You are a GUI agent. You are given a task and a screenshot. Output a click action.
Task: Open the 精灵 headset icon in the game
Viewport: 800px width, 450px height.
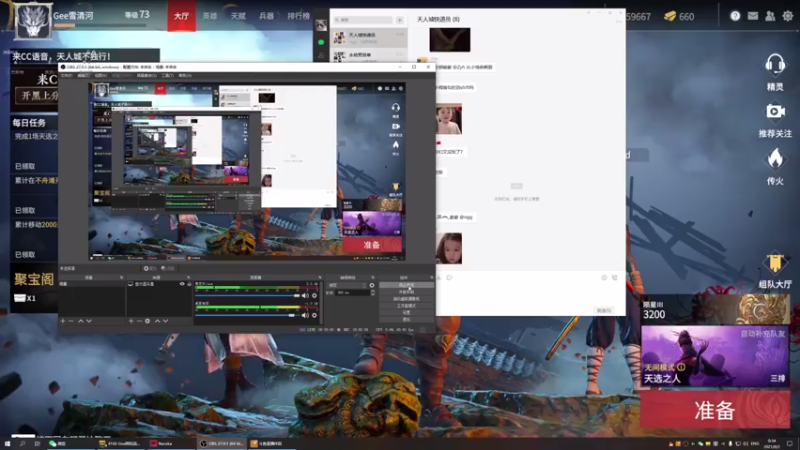tap(774, 65)
